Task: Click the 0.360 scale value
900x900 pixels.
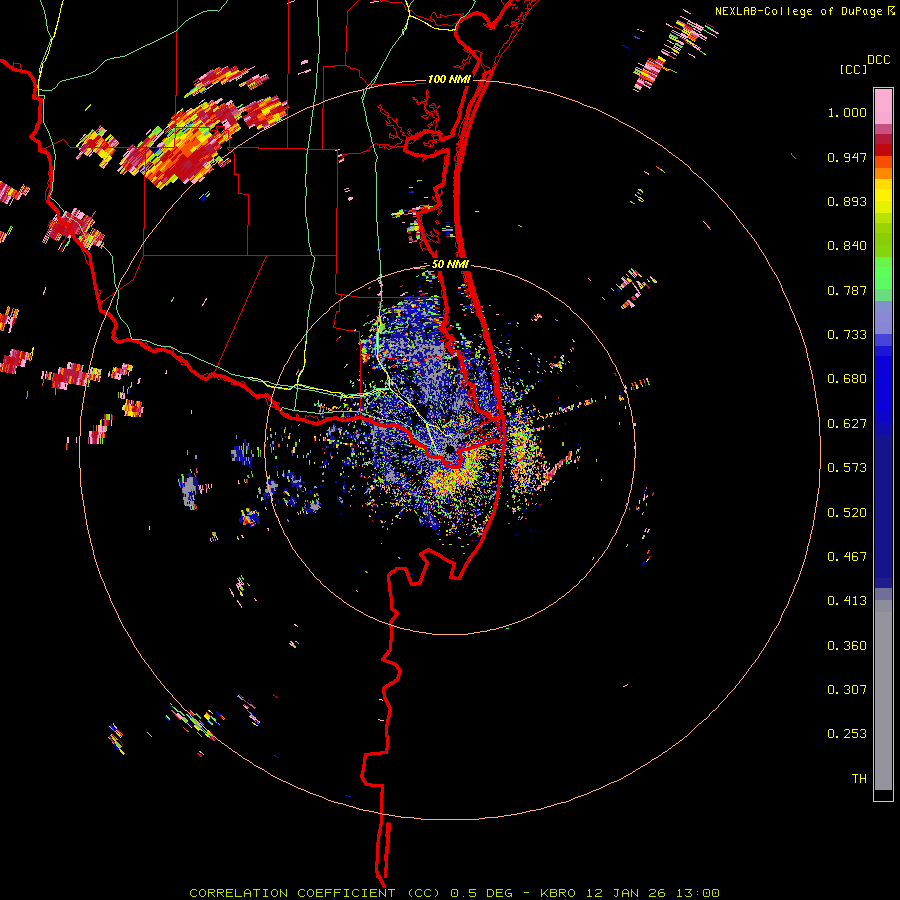Action: (847, 646)
